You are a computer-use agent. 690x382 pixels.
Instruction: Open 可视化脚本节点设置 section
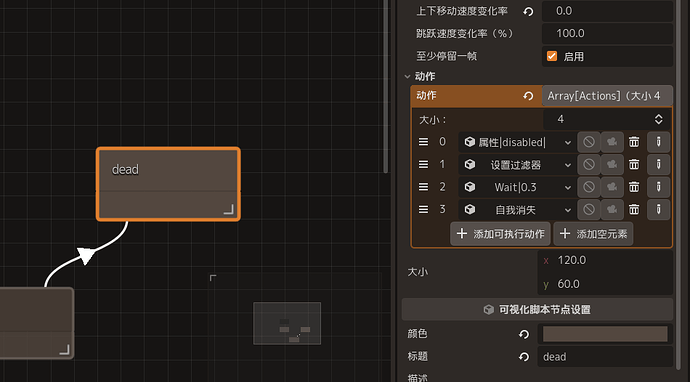click(x=537, y=309)
